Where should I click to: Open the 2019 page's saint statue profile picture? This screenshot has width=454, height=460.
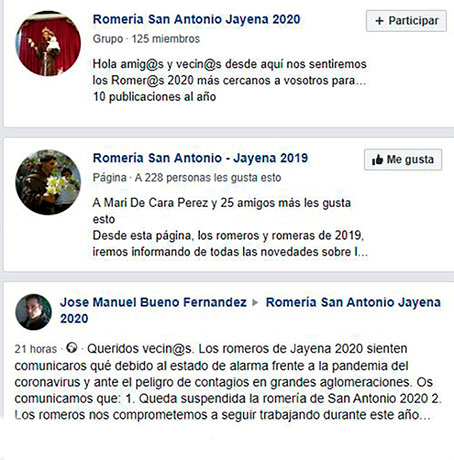(48, 182)
